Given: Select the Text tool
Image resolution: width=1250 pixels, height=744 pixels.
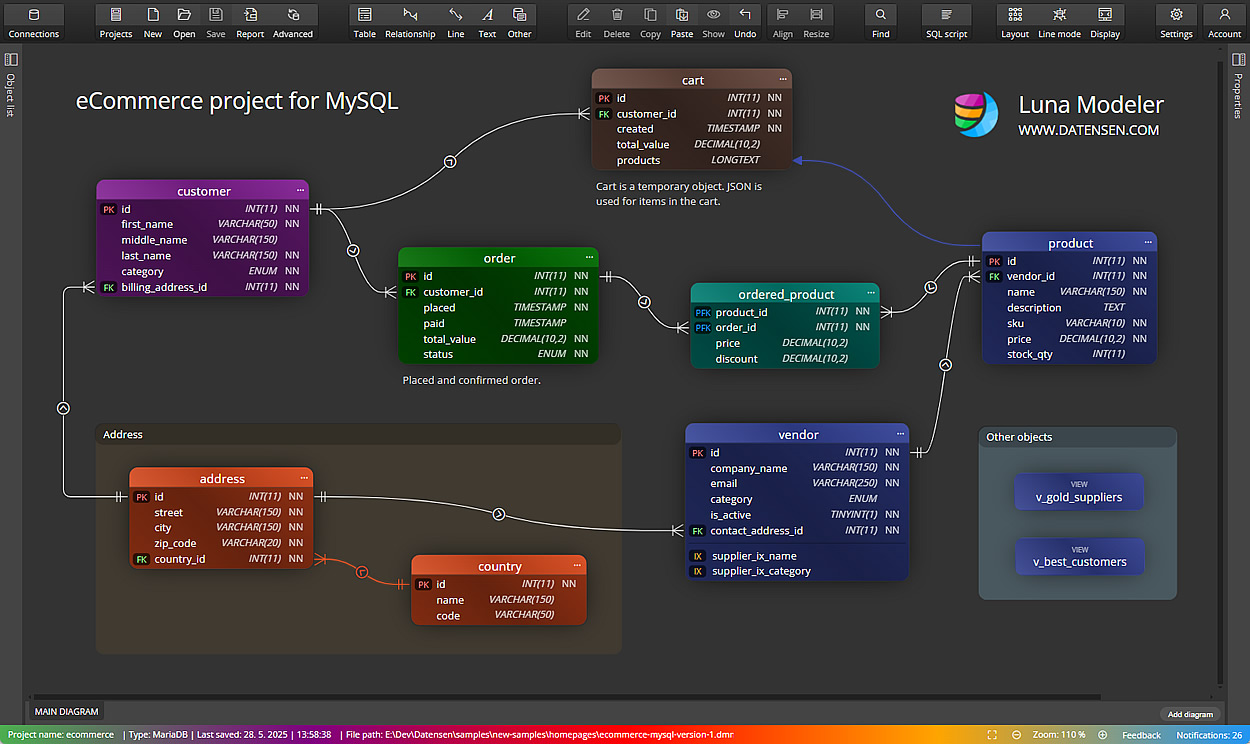Looking at the screenshot, I should point(487,22).
